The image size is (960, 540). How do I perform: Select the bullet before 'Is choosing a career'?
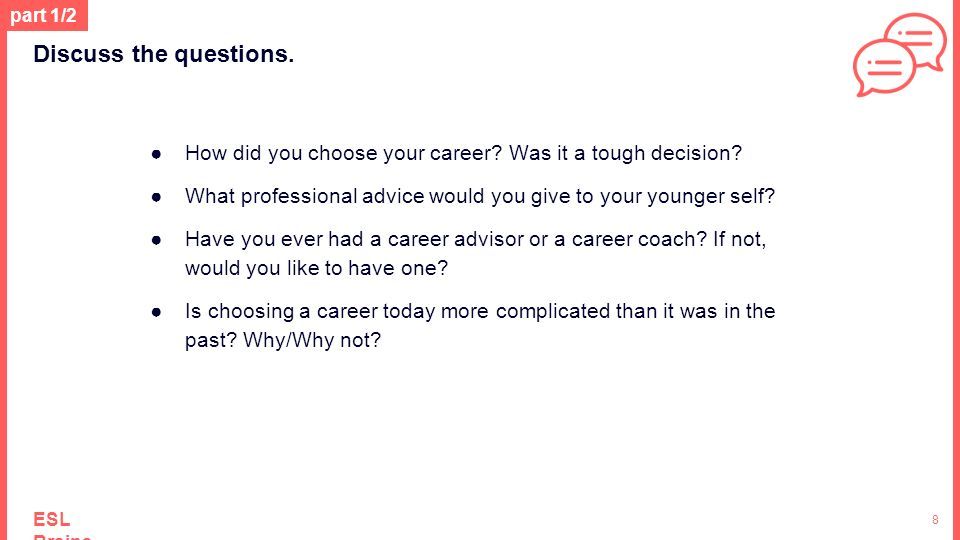[x=157, y=312]
